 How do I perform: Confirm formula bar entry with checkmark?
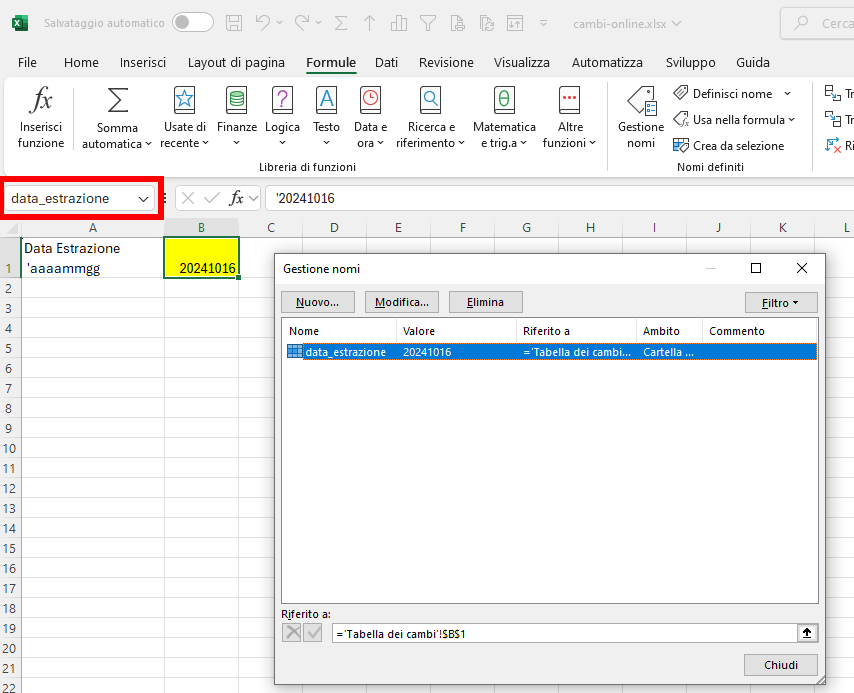pos(212,198)
